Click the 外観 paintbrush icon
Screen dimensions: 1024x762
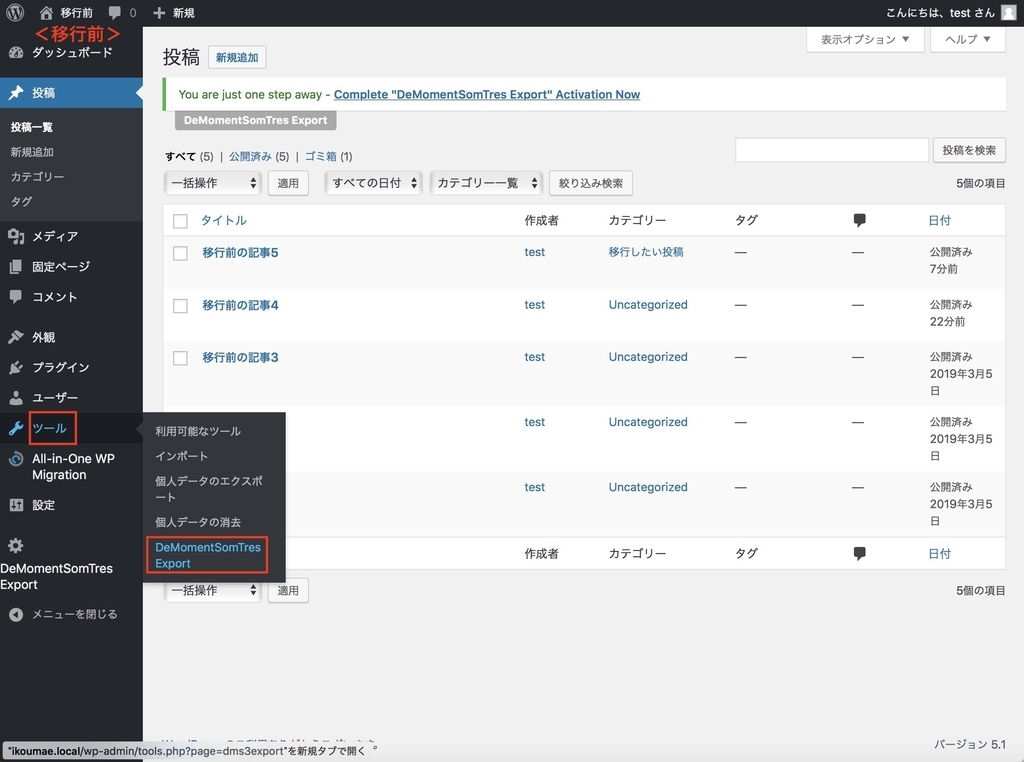(x=16, y=337)
